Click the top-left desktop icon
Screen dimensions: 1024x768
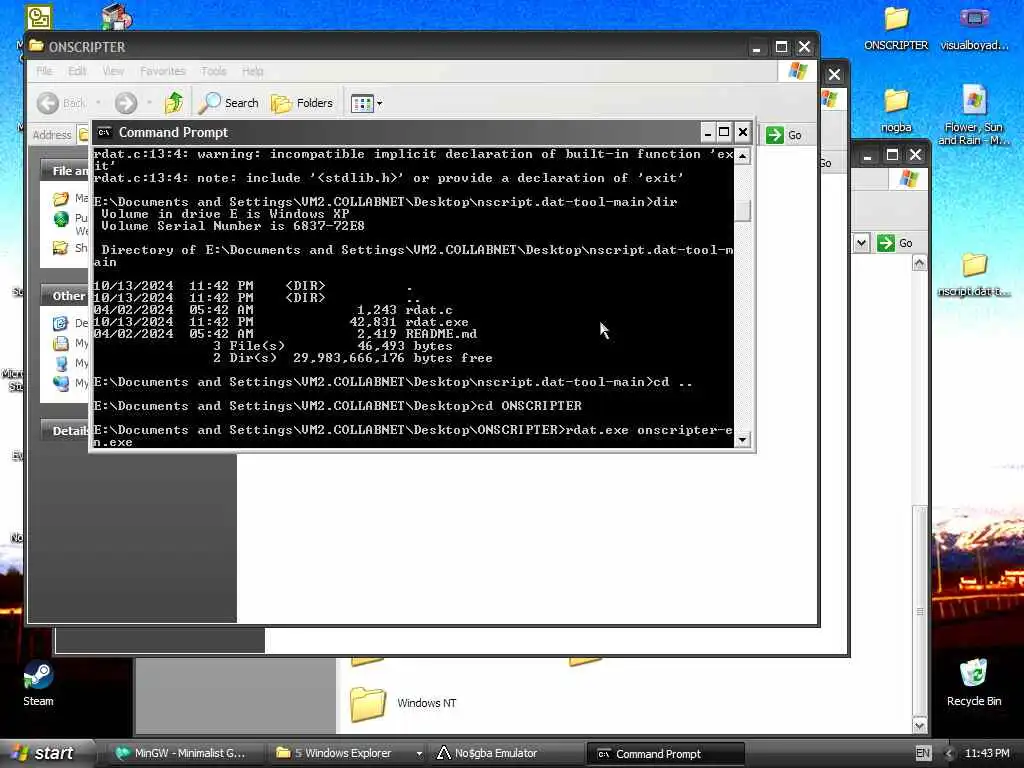pyautogui.click(x=39, y=17)
